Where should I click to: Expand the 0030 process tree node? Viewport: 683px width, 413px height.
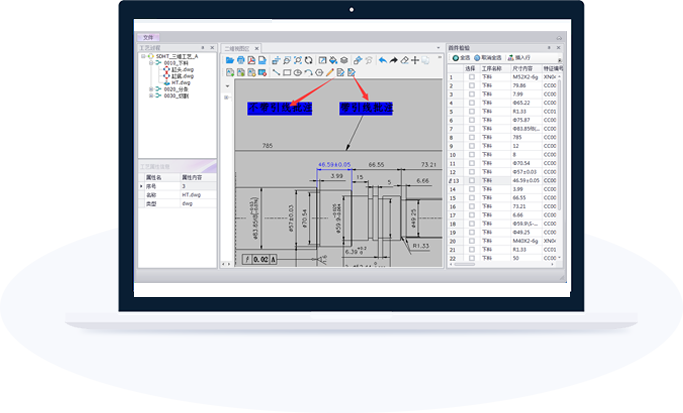(x=151, y=95)
